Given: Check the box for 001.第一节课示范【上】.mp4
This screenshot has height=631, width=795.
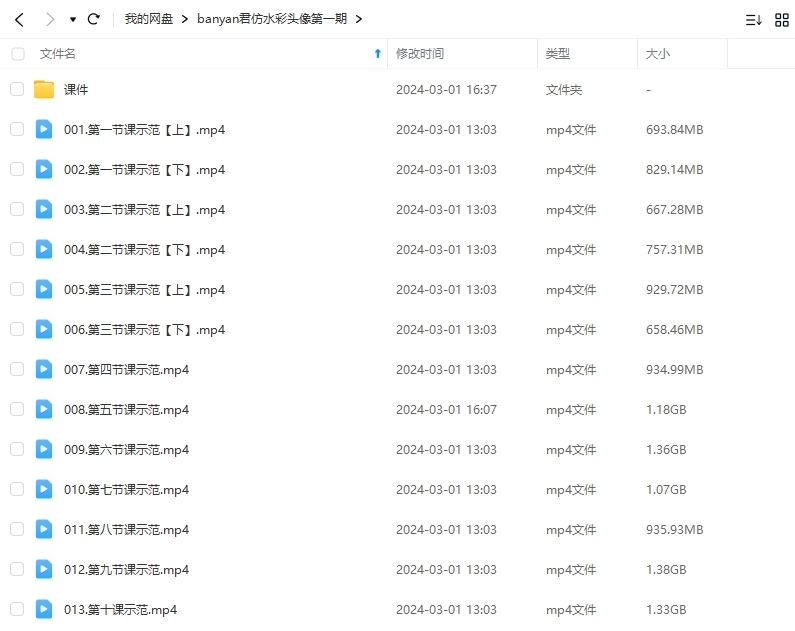Looking at the screenshot, I should (x=17, y=129).
